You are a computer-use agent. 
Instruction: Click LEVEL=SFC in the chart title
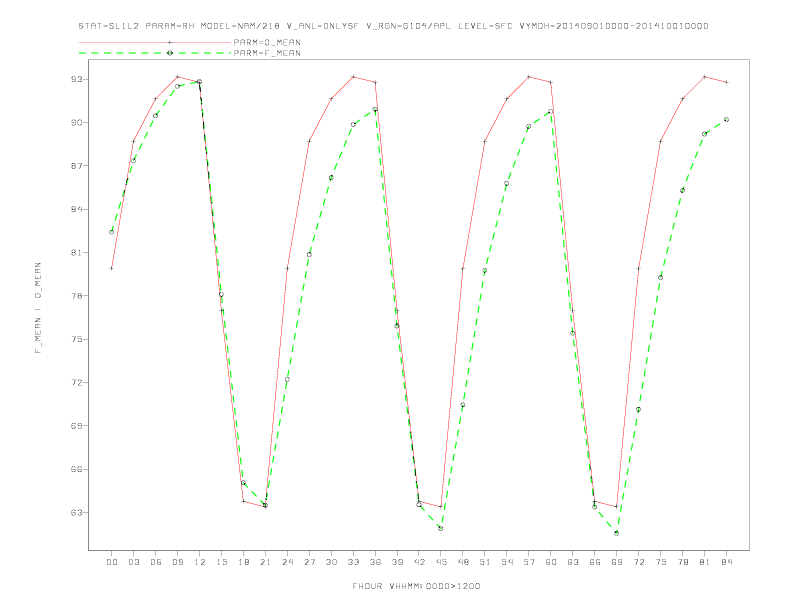tap(485, 26)
